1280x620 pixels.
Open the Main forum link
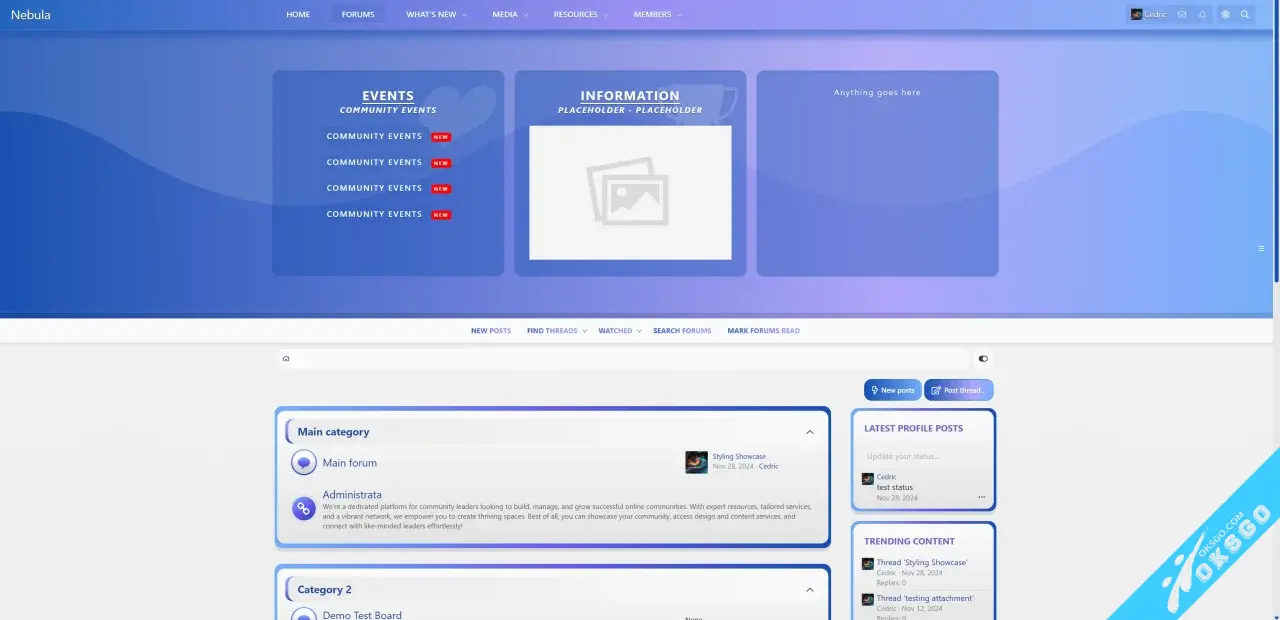click(x=350, y=463)
